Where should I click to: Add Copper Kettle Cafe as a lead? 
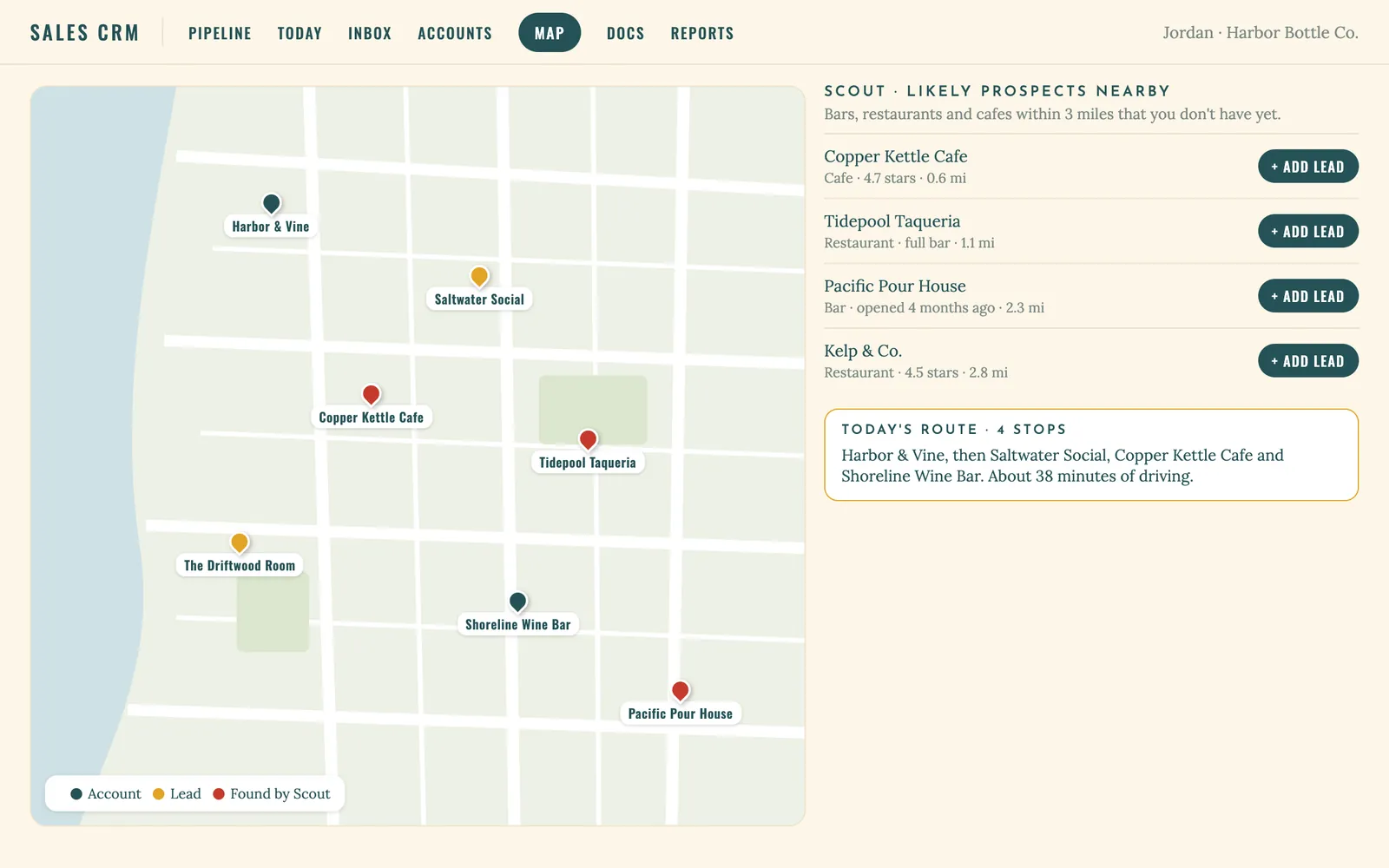1307,167
